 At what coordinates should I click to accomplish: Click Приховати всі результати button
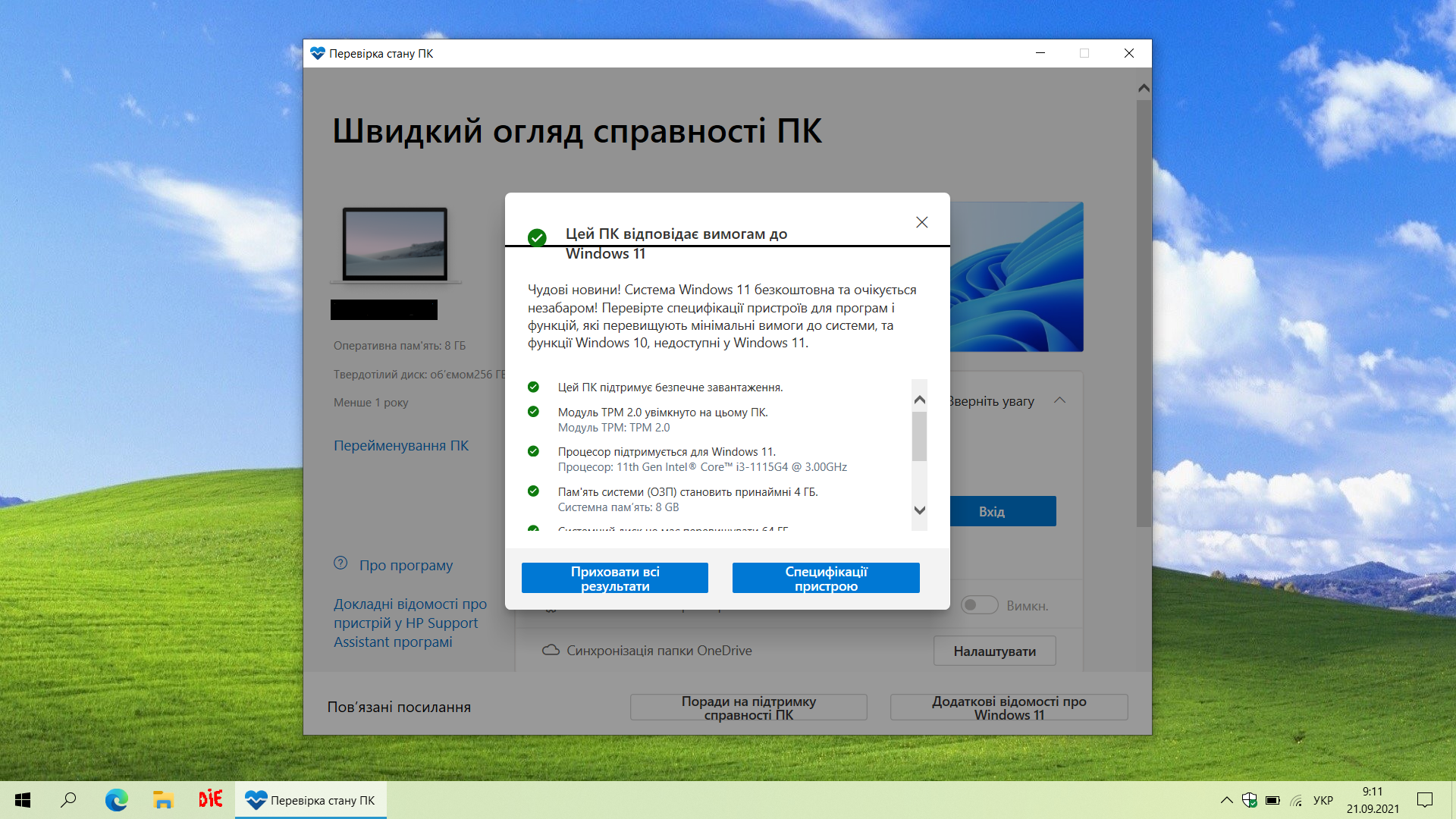click(615, 579)
